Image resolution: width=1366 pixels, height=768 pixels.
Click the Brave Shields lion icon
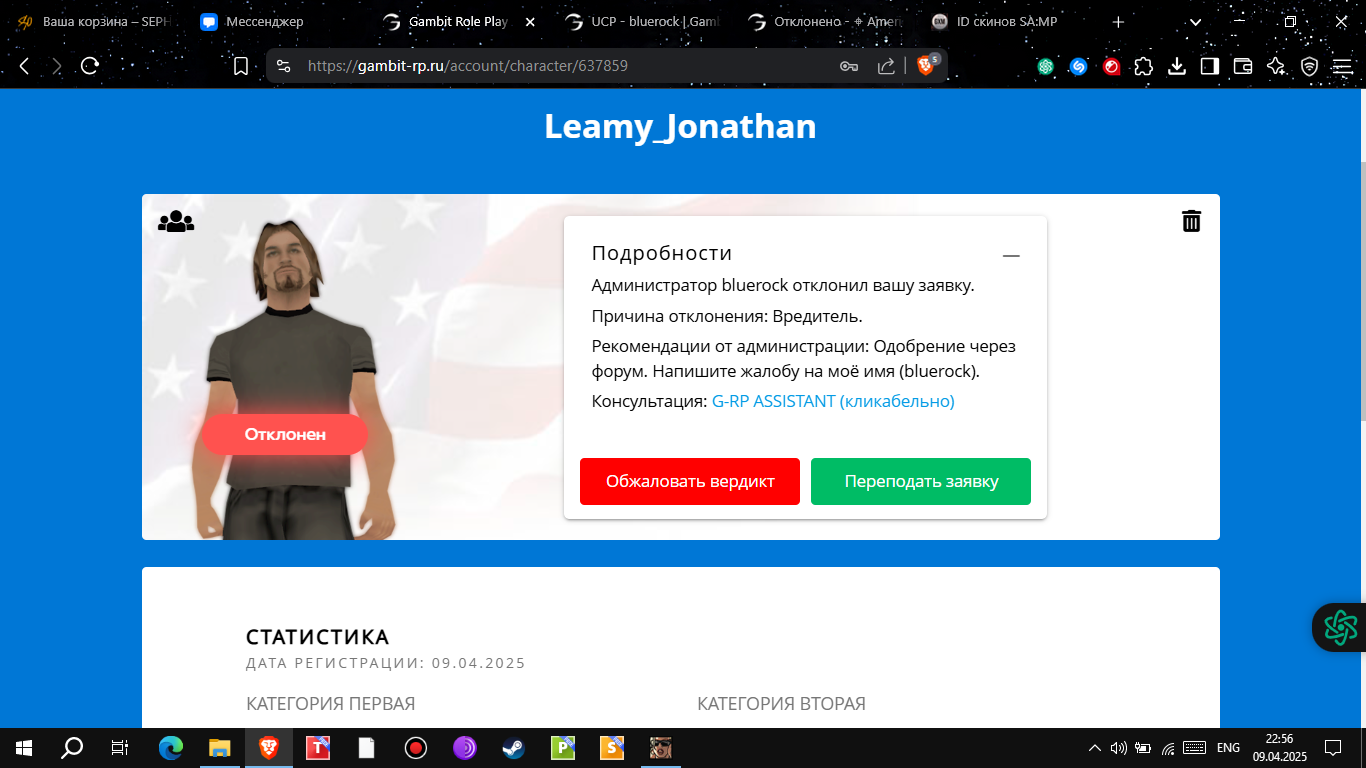925,66
